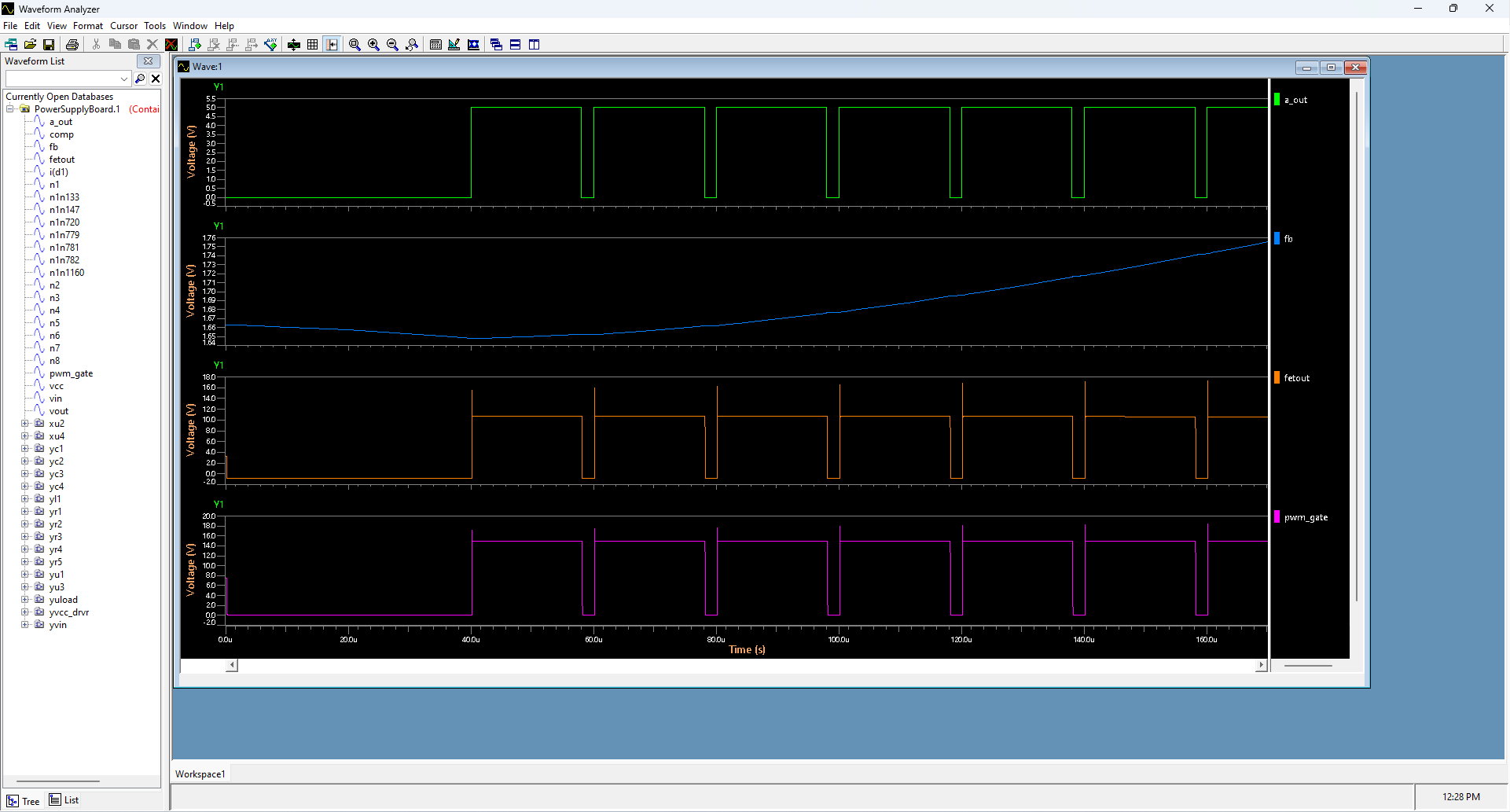
Task: Click the tile windows horizontally icon
Action: tap(516, 45)
